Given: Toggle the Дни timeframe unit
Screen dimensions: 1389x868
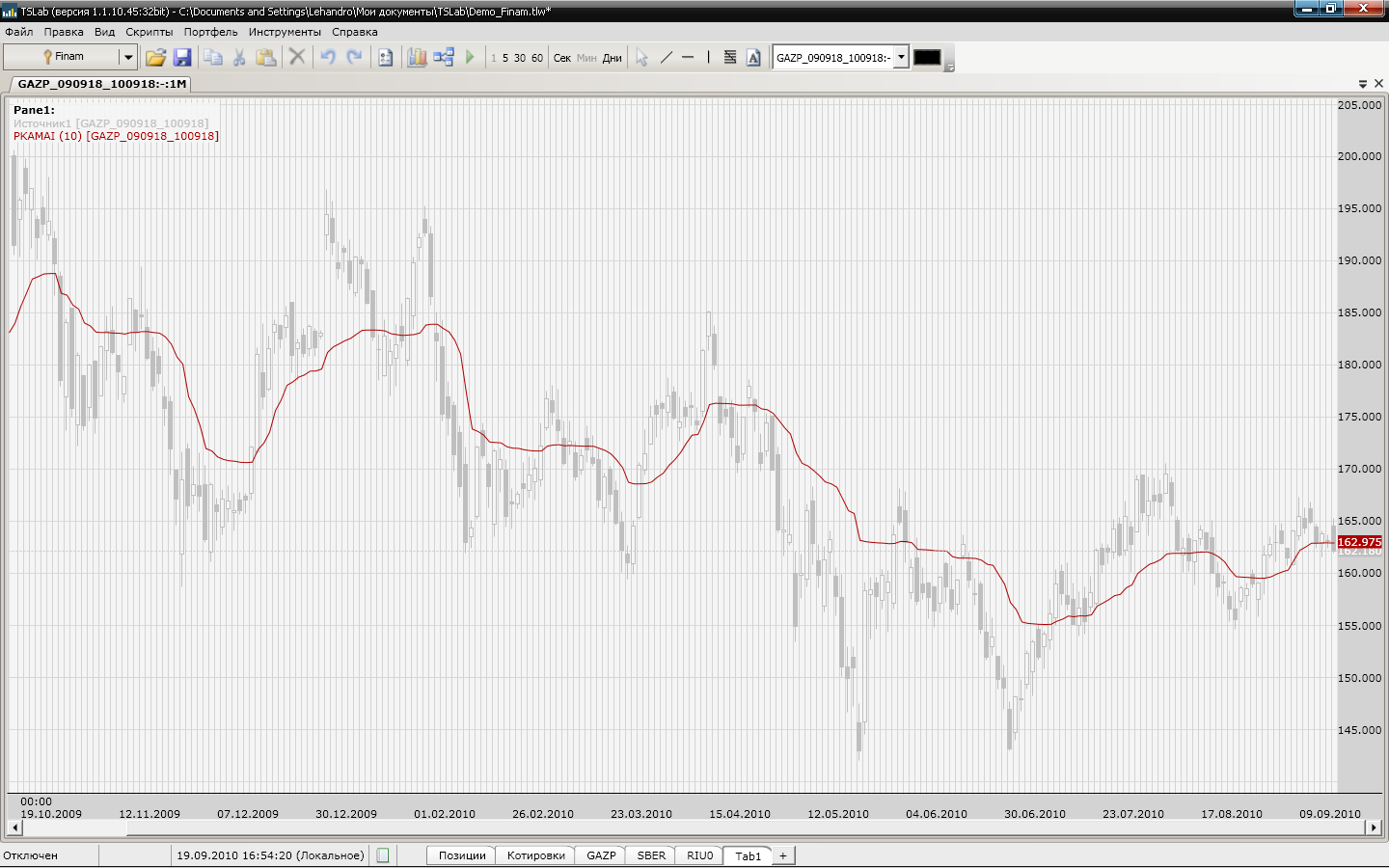Looking at the screenshot, I should pyautogui.click(x=612, y=58).
